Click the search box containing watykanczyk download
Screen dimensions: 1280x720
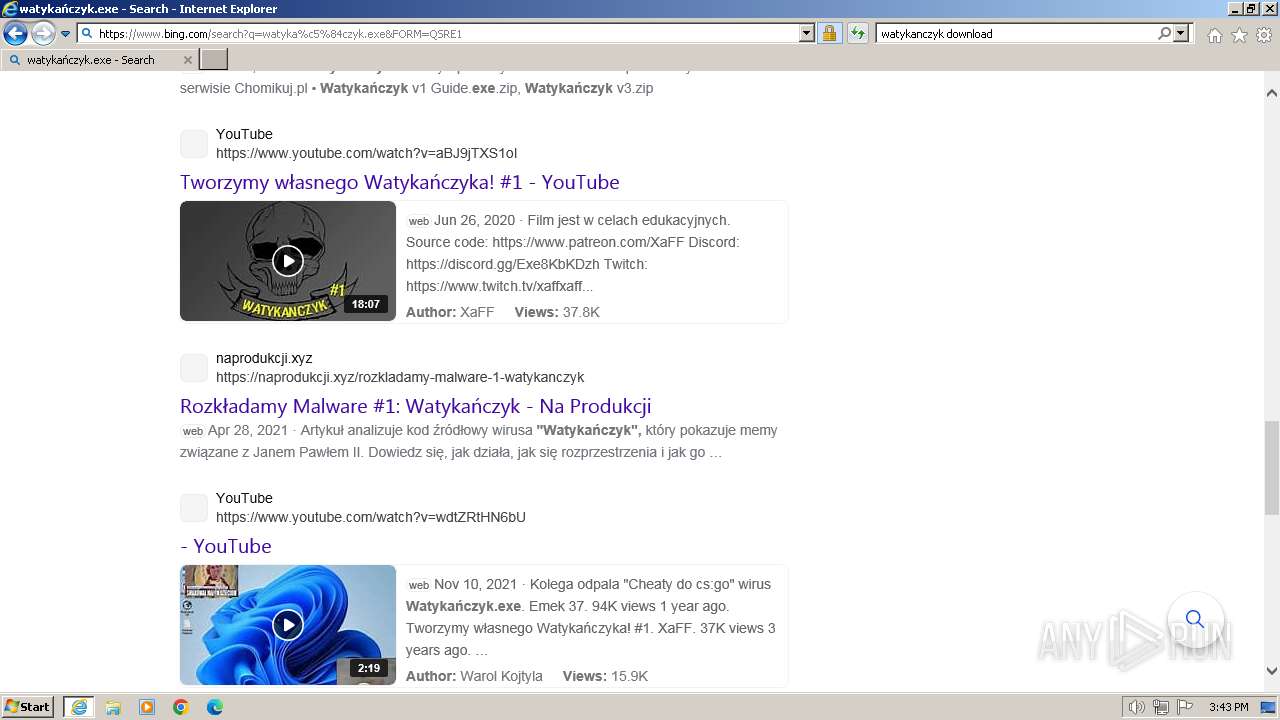coord(1015,33)
